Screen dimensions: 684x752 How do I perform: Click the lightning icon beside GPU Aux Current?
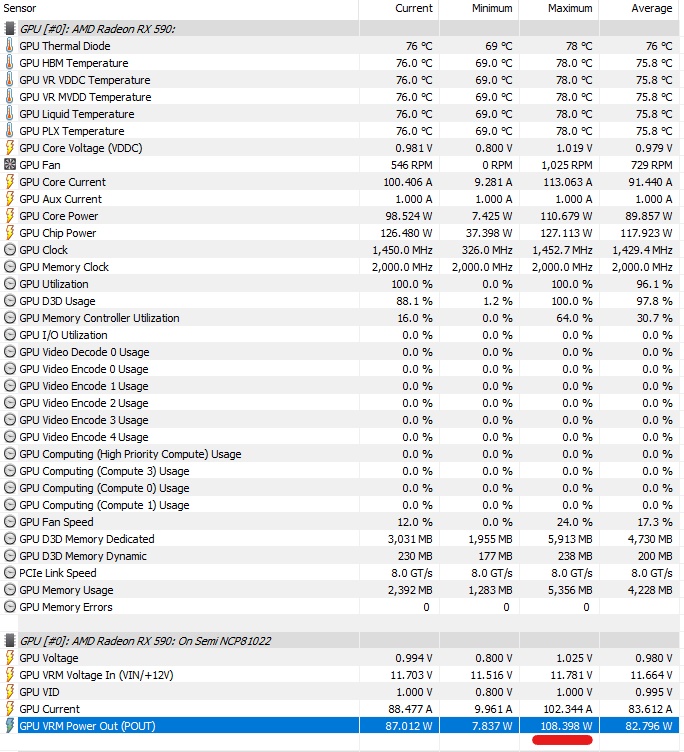(x=10, y=199)
